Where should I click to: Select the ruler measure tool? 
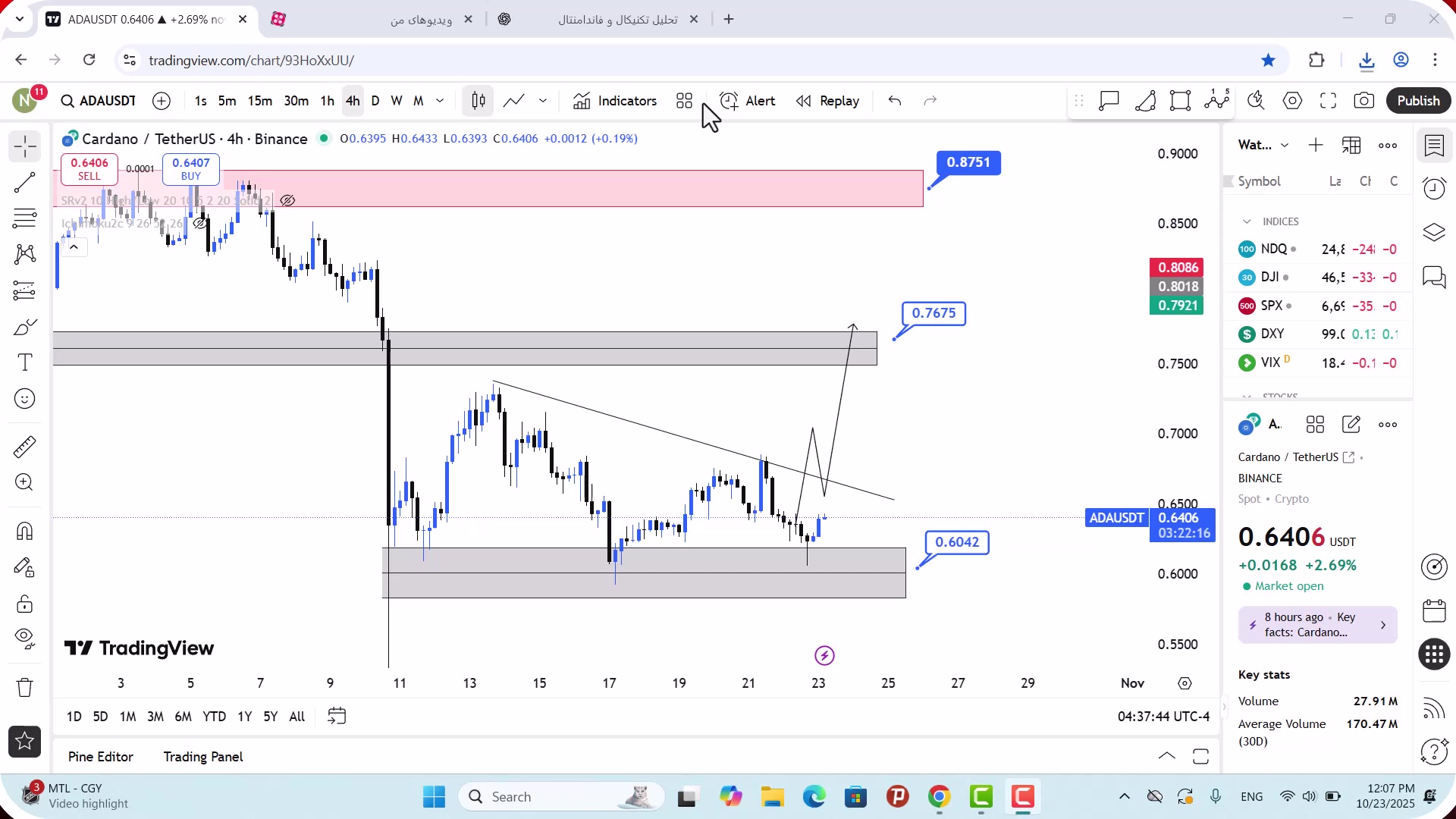click(x=25, y=447)
